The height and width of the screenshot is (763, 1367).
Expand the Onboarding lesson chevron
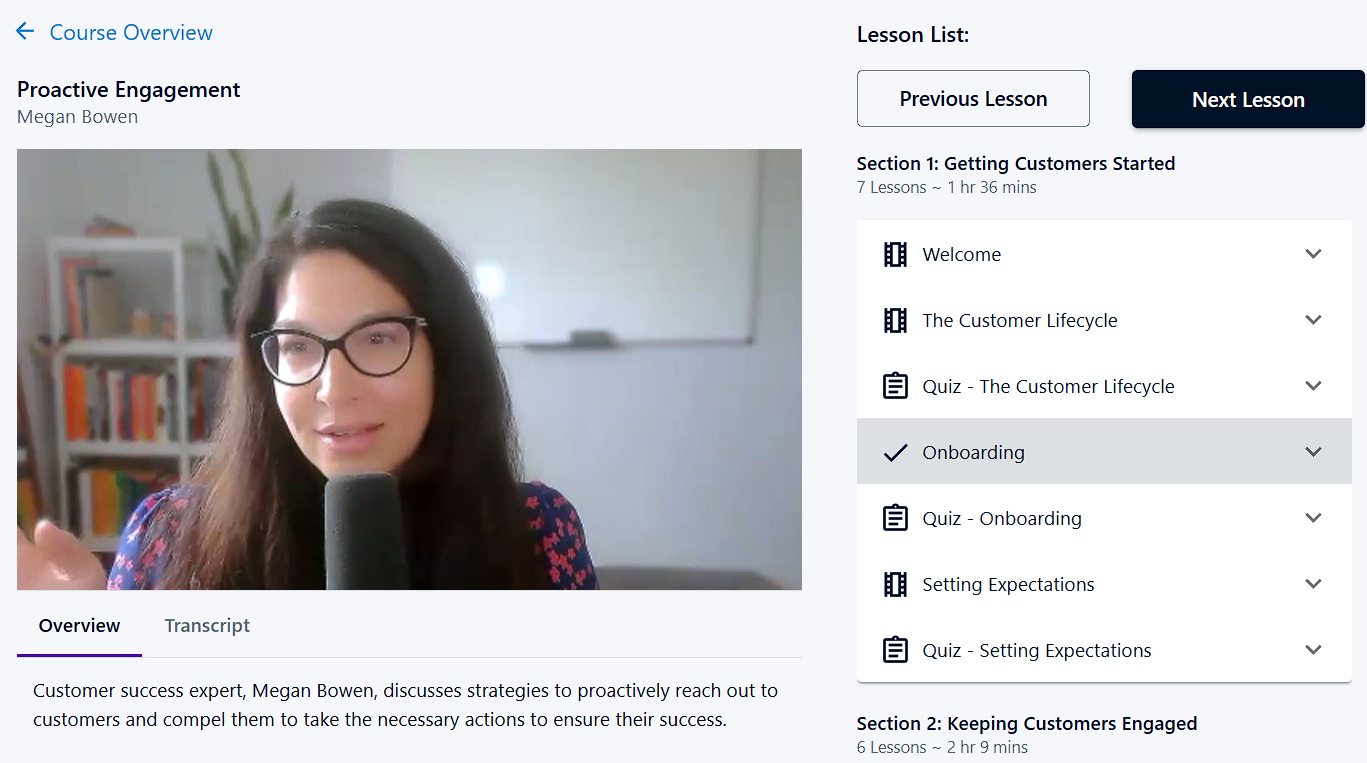point(1313,452)
